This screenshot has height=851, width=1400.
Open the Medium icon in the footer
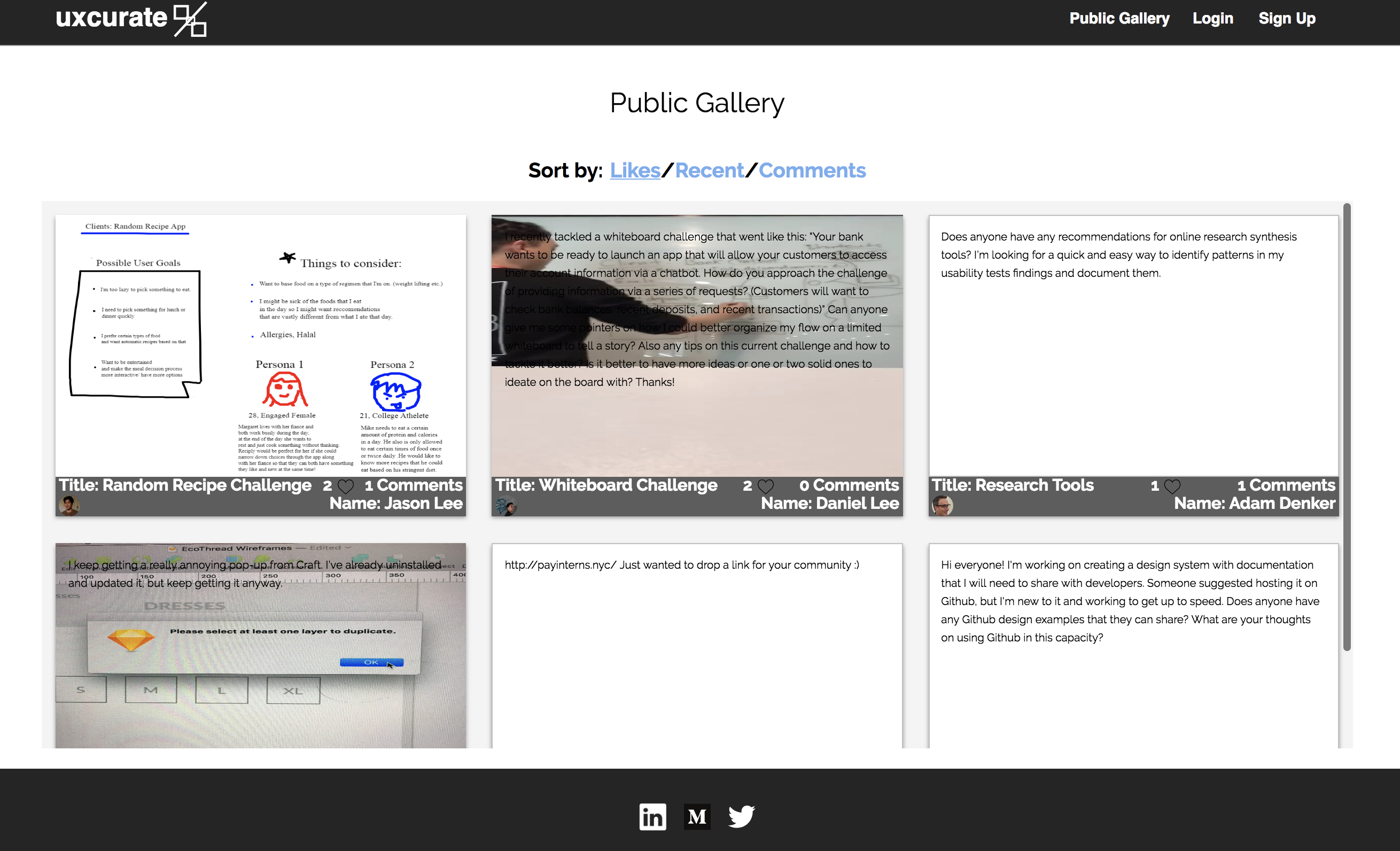point(697,816)
